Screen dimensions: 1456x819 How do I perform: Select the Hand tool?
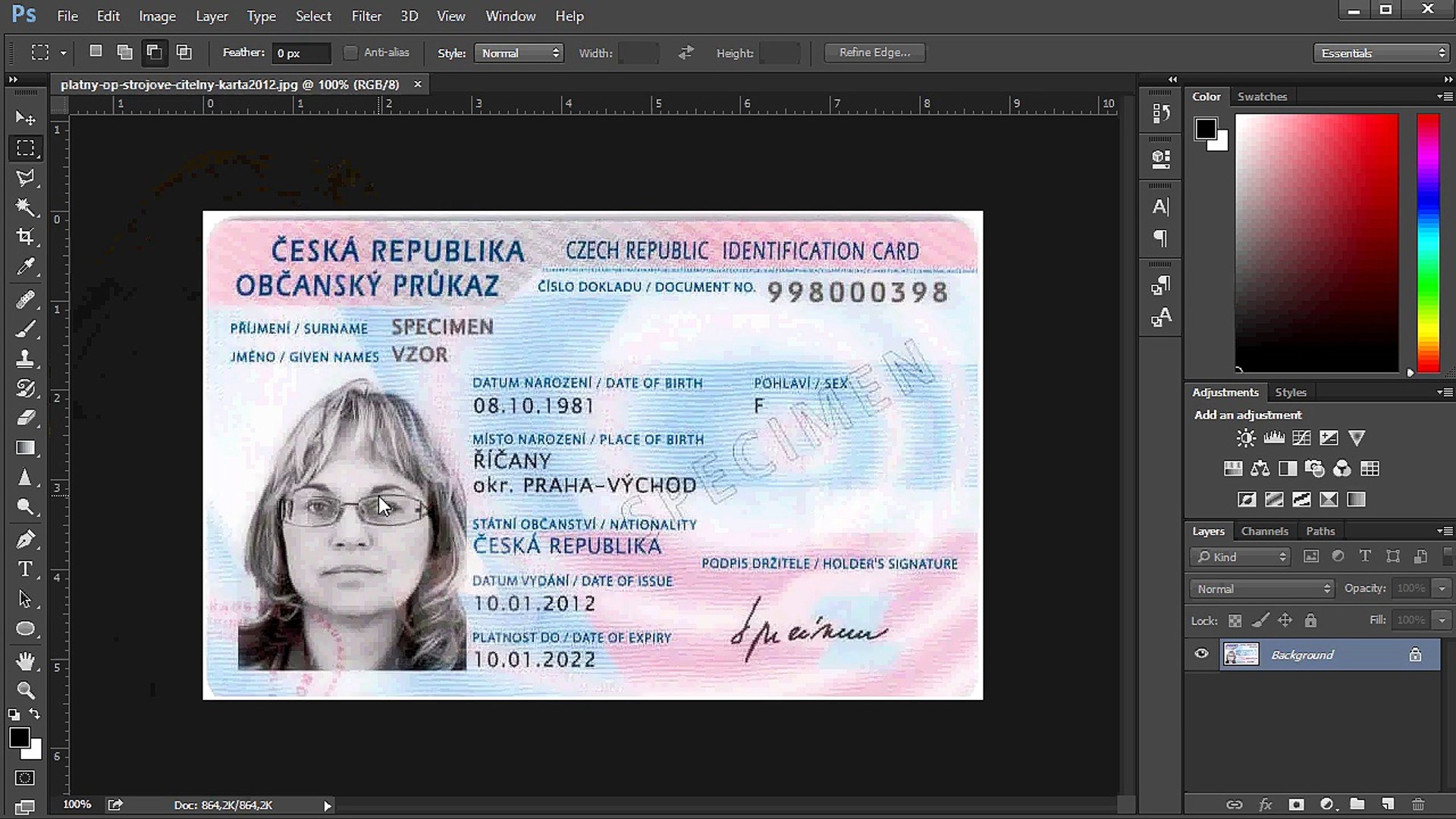pyautogui.click(x=26, y=661)
